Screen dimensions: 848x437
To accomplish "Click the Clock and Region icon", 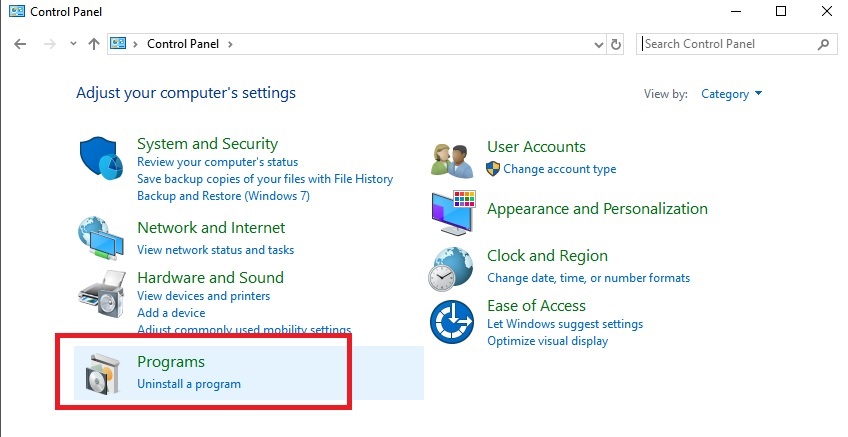I will pos(452,267).
